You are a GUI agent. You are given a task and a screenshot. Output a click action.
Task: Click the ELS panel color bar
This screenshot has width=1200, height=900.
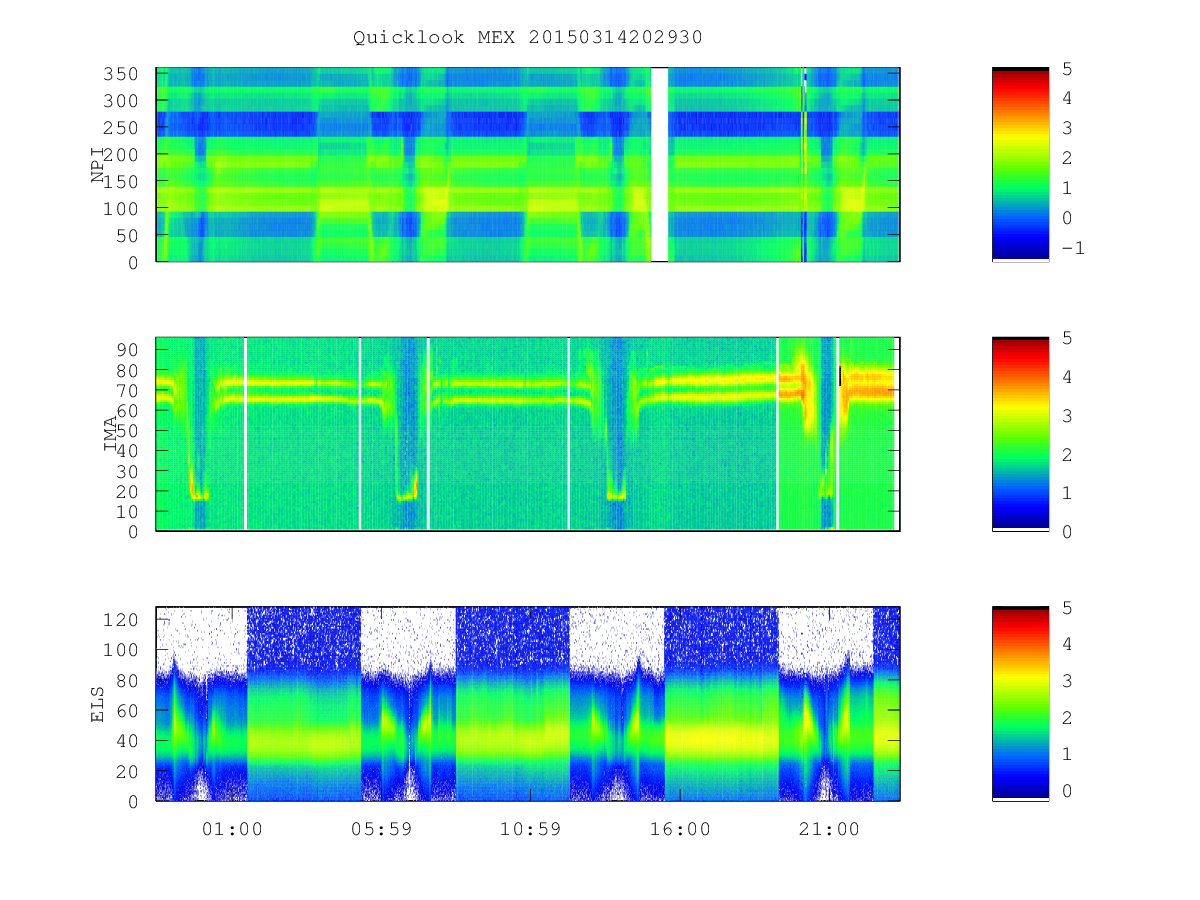tap(1020, 703)
